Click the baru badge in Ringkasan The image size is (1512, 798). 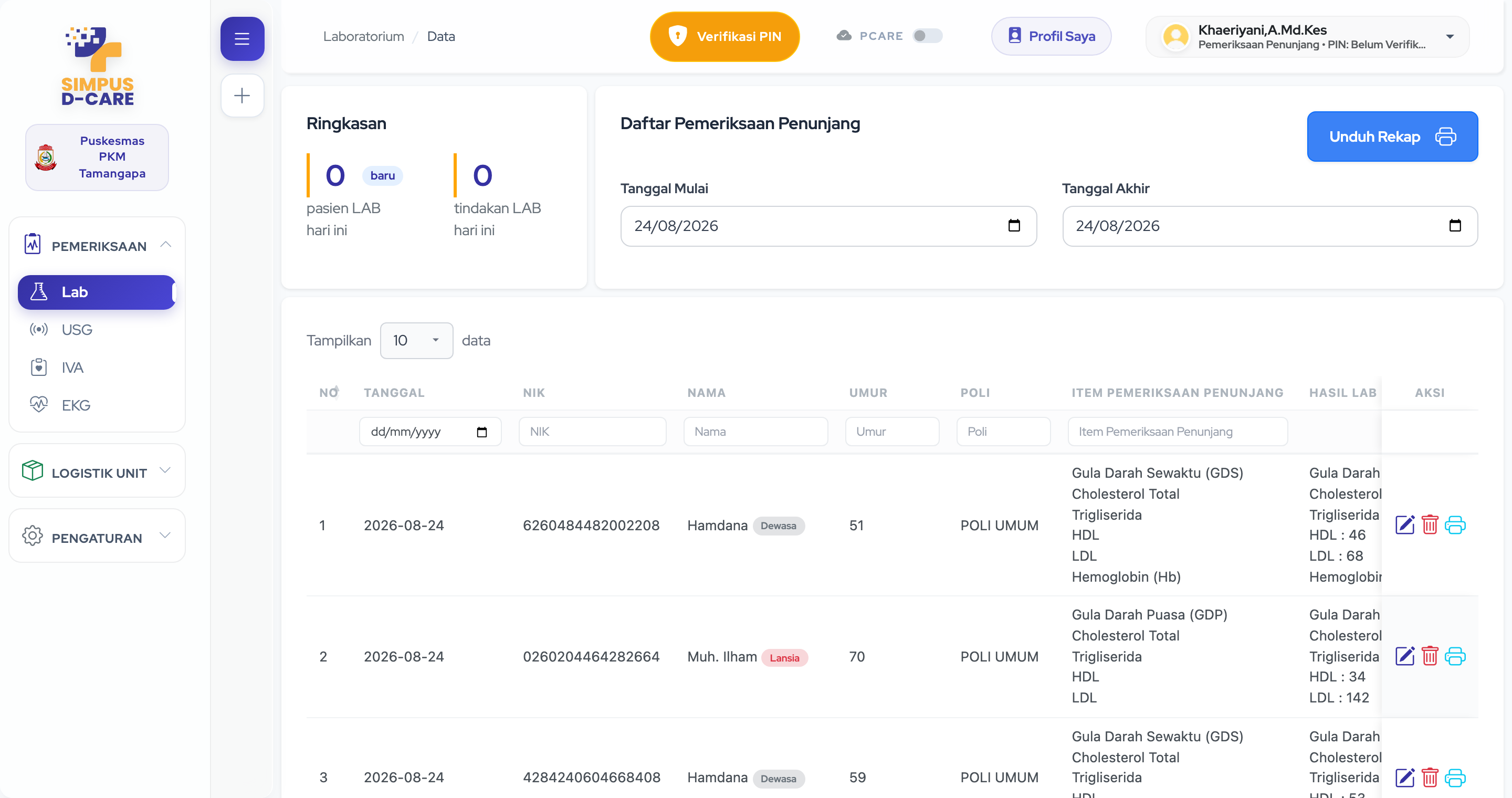click(x=382, y=175)
